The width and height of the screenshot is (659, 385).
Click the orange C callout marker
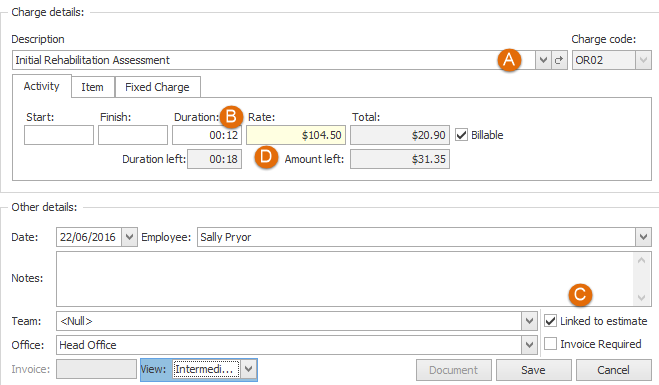580,294
